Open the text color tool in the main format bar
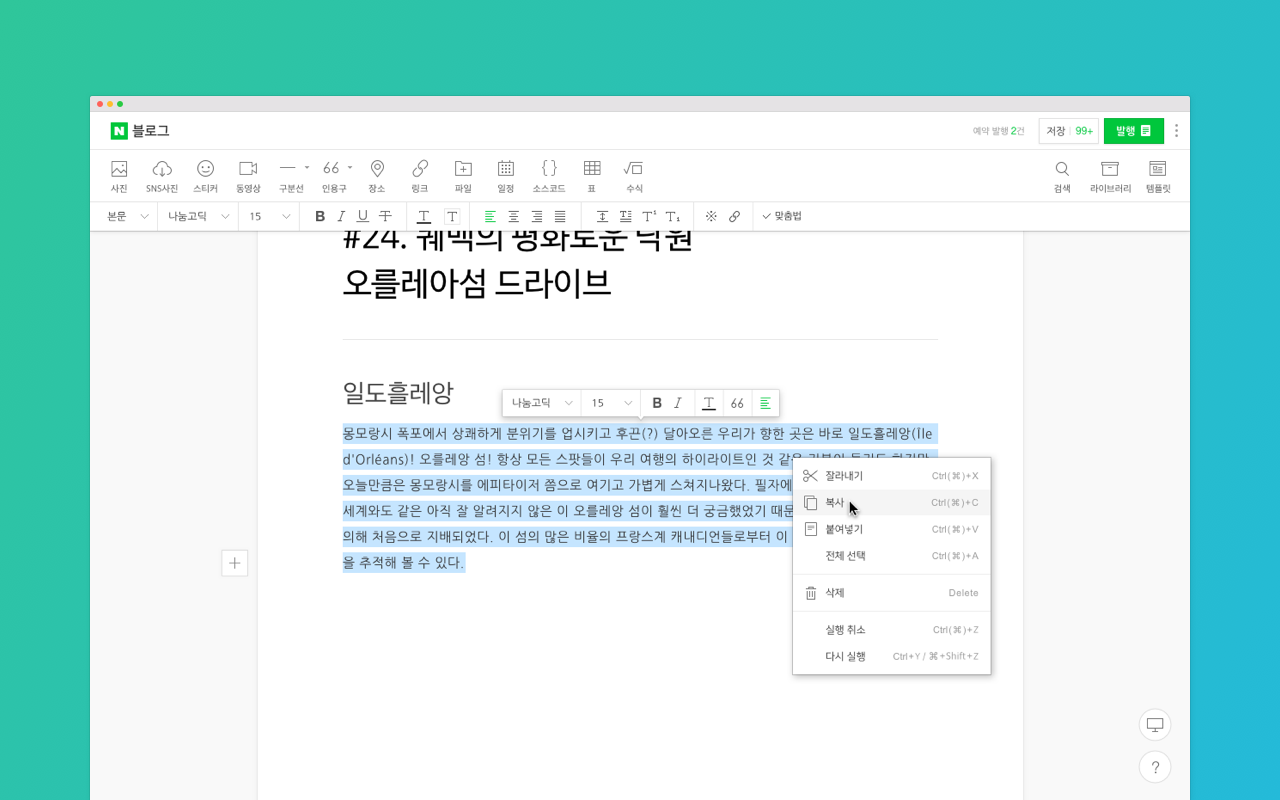The width and height of the screenshot is (1280, 800). (424, 216)
